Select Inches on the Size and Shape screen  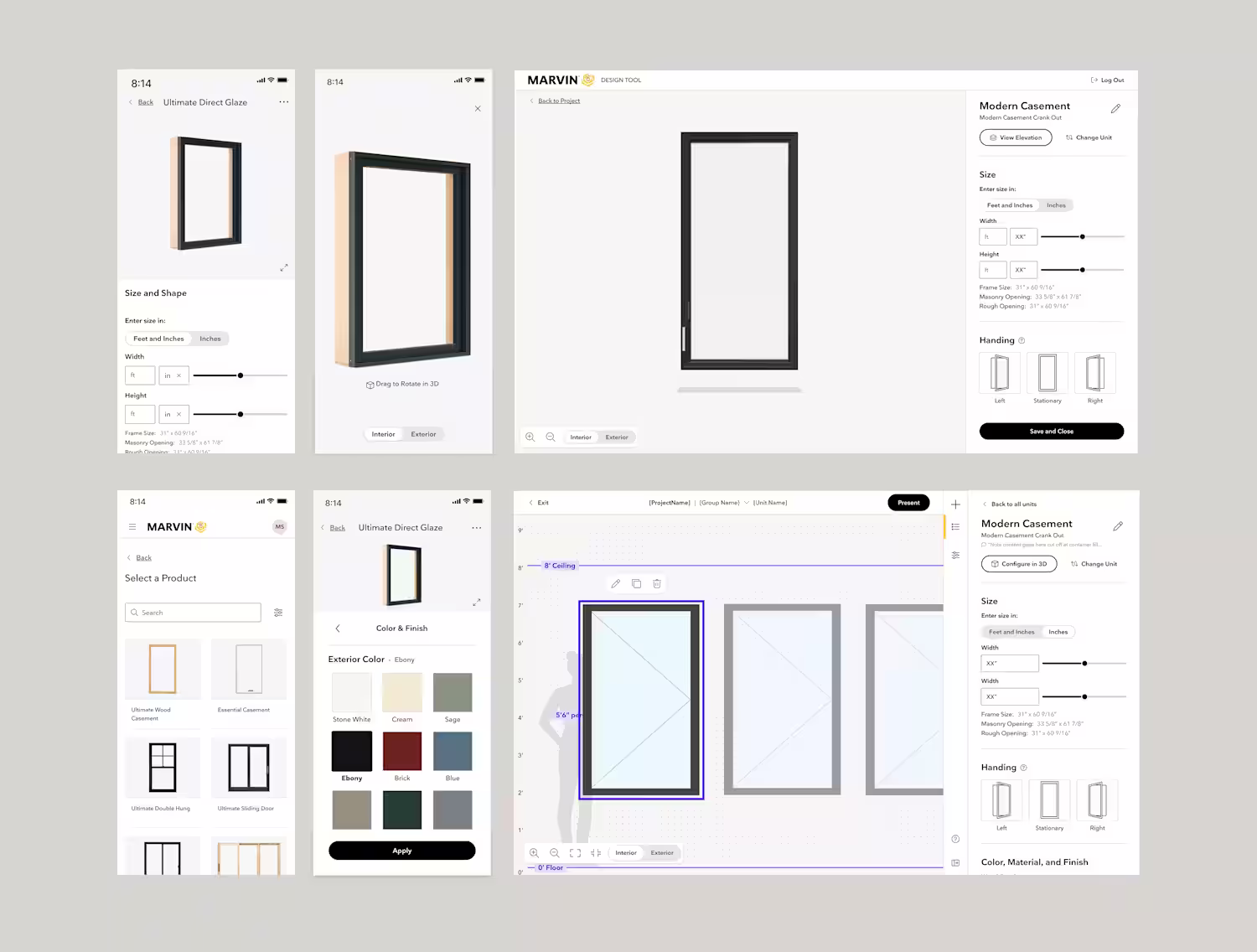[x=210, y=339]
